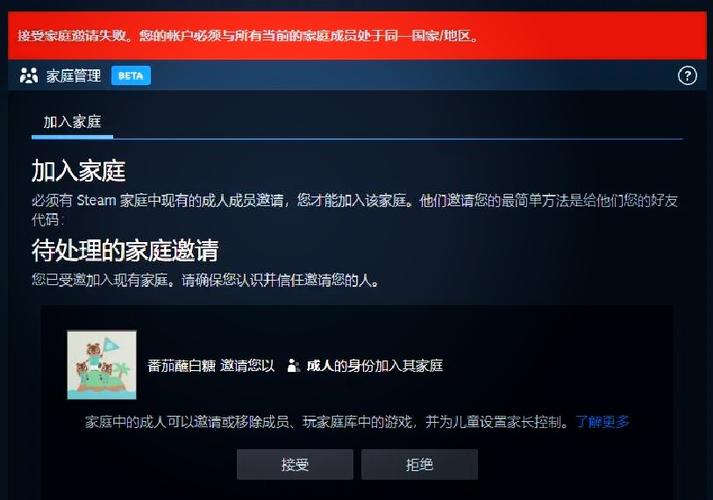Screen dimensions: 713x500
Task: Click the 的身份加入其家庭 text
Action: (x=388, y=365)
